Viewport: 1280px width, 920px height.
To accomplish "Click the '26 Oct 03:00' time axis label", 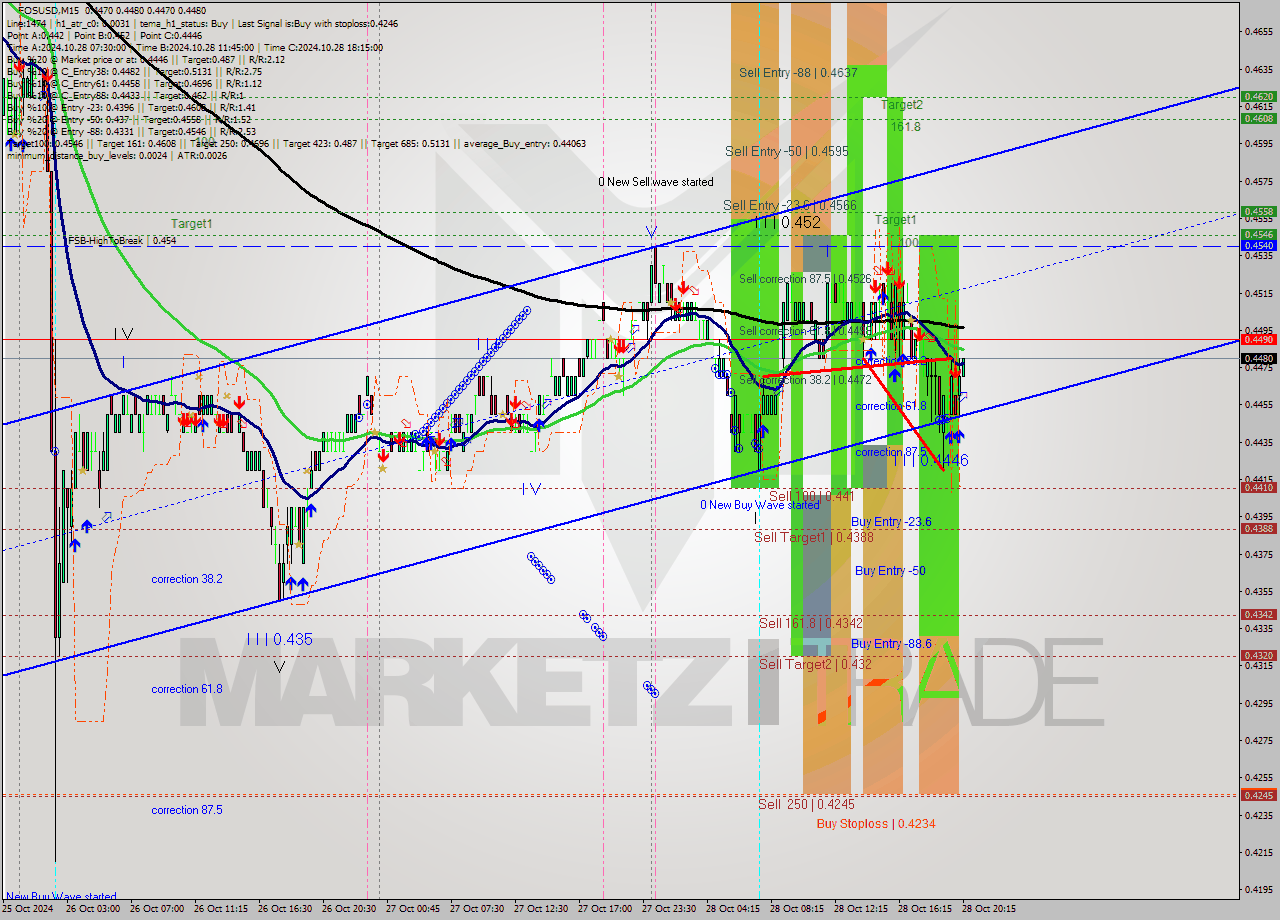I will (x=93, y=909).
